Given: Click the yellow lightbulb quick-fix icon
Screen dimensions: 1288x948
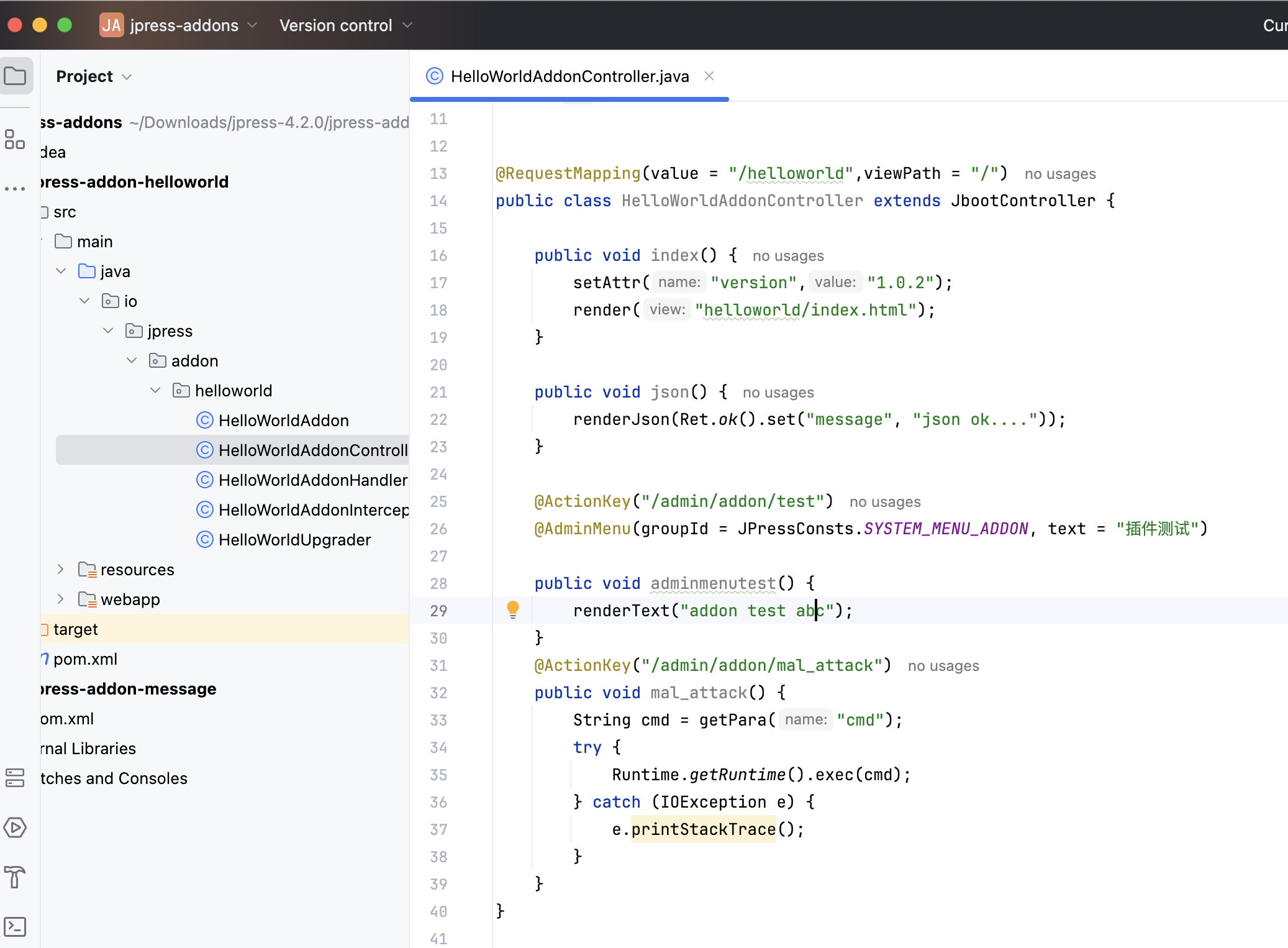Looking at the screenshot, I should pyautogui.click(x=513, y=609).
